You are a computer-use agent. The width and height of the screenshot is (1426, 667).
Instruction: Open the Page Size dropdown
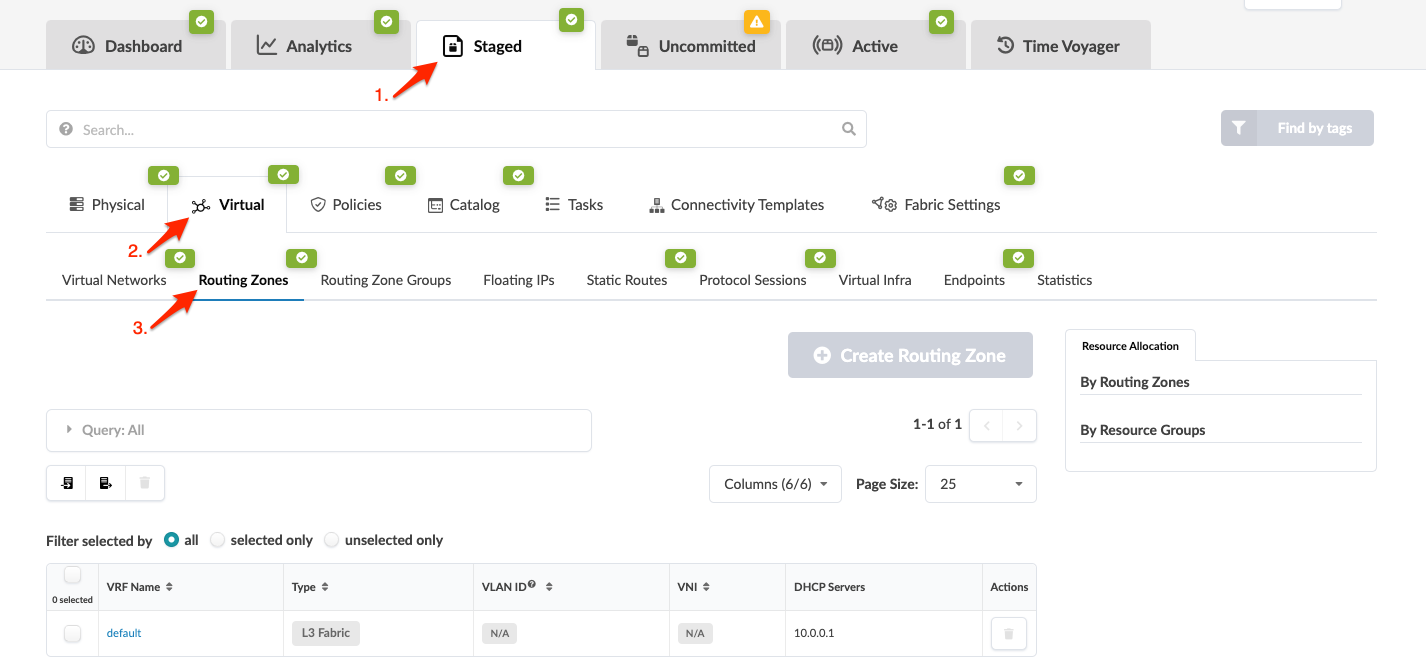980,484
